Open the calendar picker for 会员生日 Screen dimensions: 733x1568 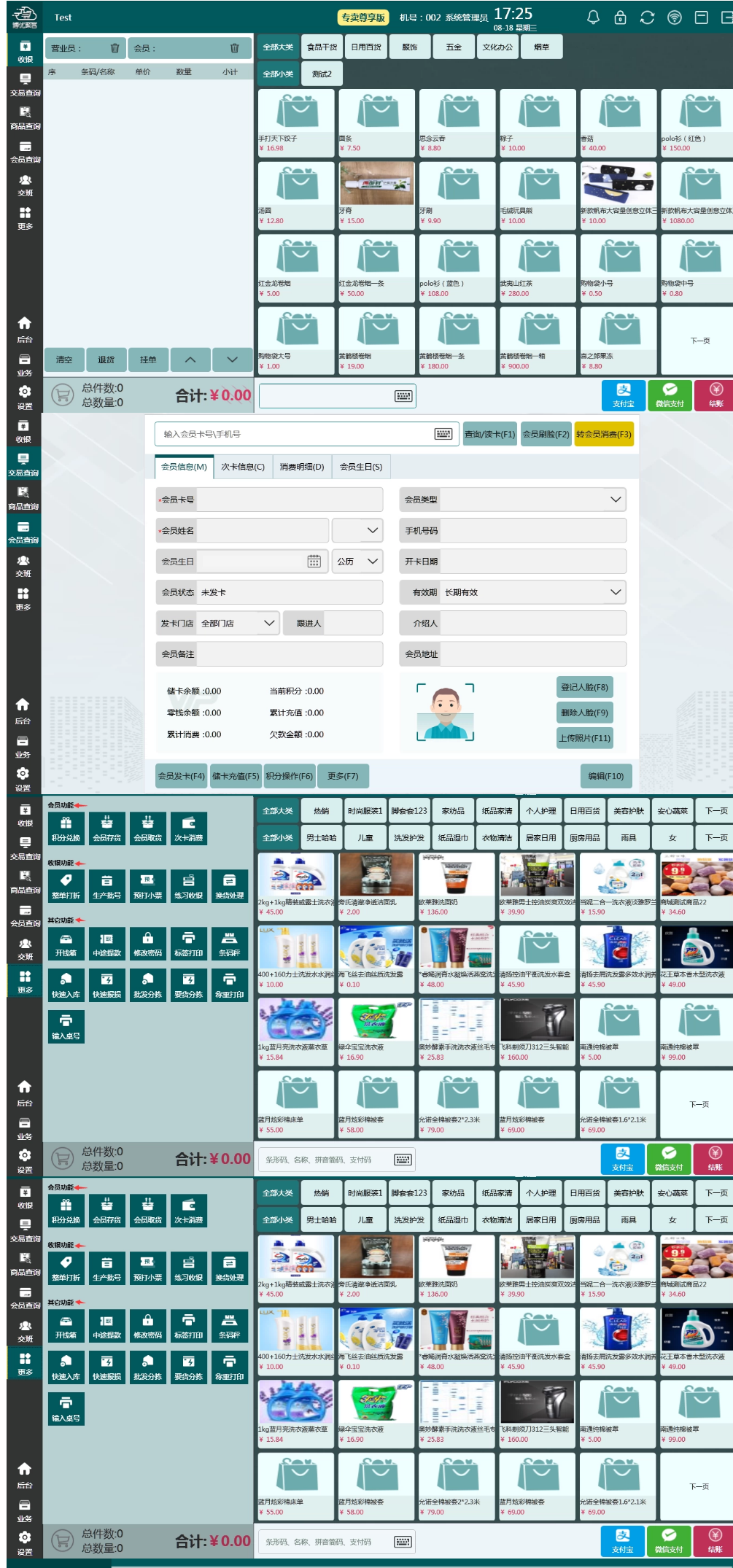coord(314,562)
